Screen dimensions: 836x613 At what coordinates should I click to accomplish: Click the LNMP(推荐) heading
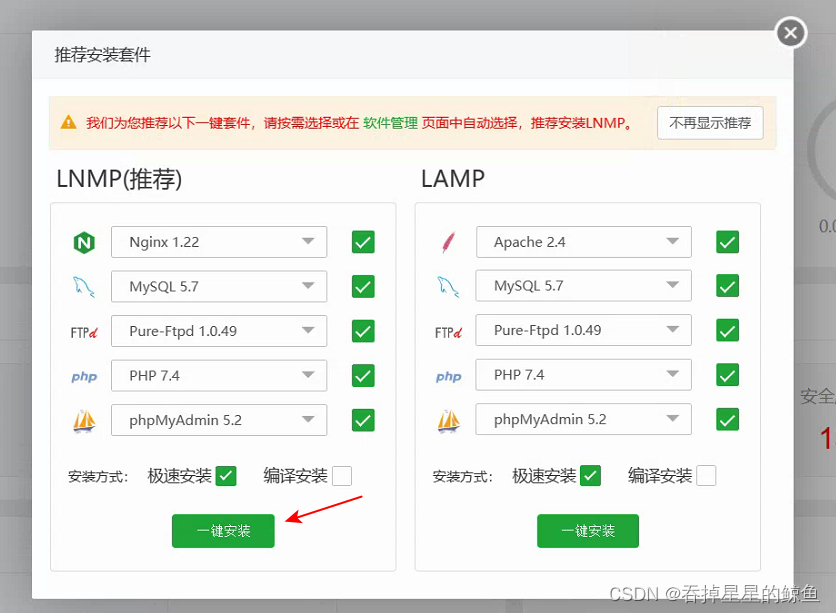(119, 179)
